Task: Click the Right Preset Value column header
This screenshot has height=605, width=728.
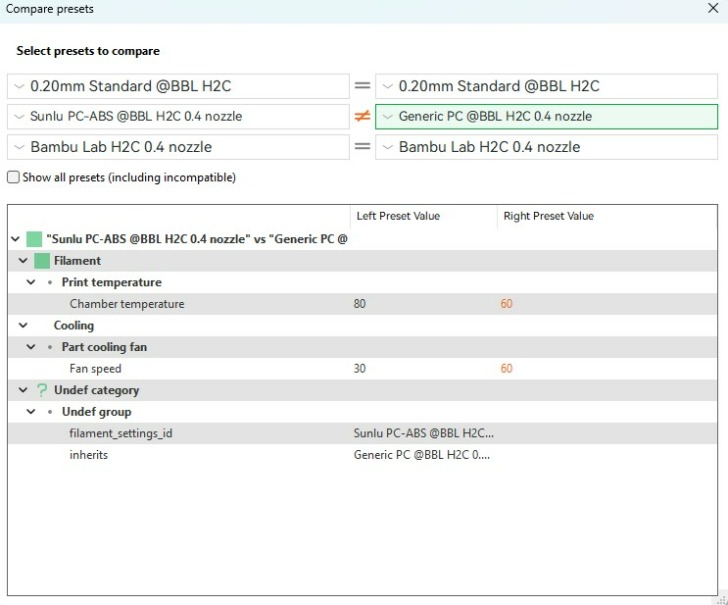Action: click(548, 216)
